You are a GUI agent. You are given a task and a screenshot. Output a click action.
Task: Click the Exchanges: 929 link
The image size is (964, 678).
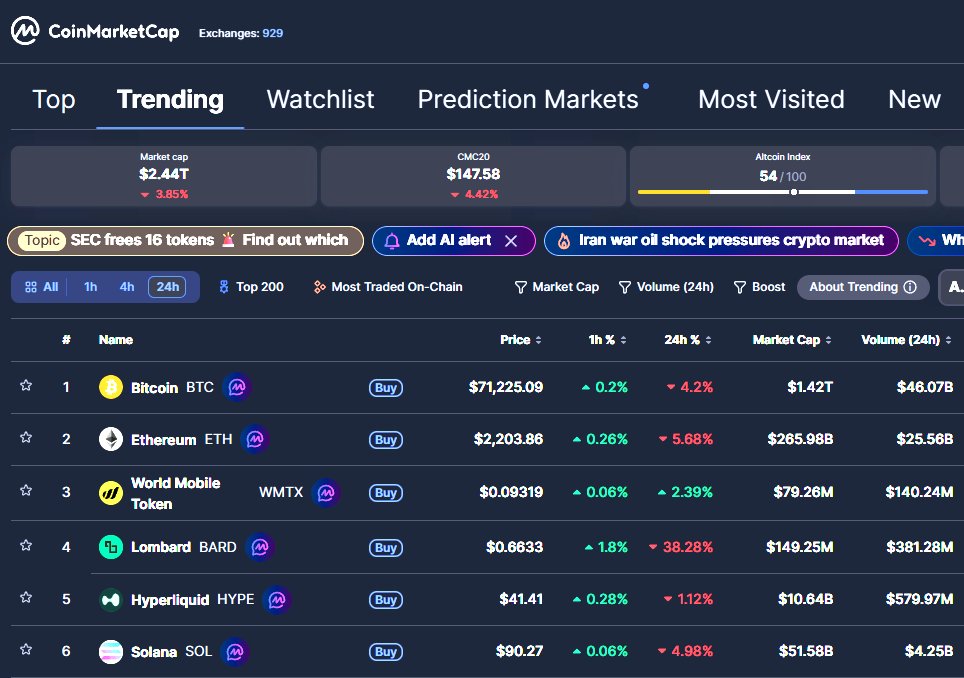[x=241, y=33]
